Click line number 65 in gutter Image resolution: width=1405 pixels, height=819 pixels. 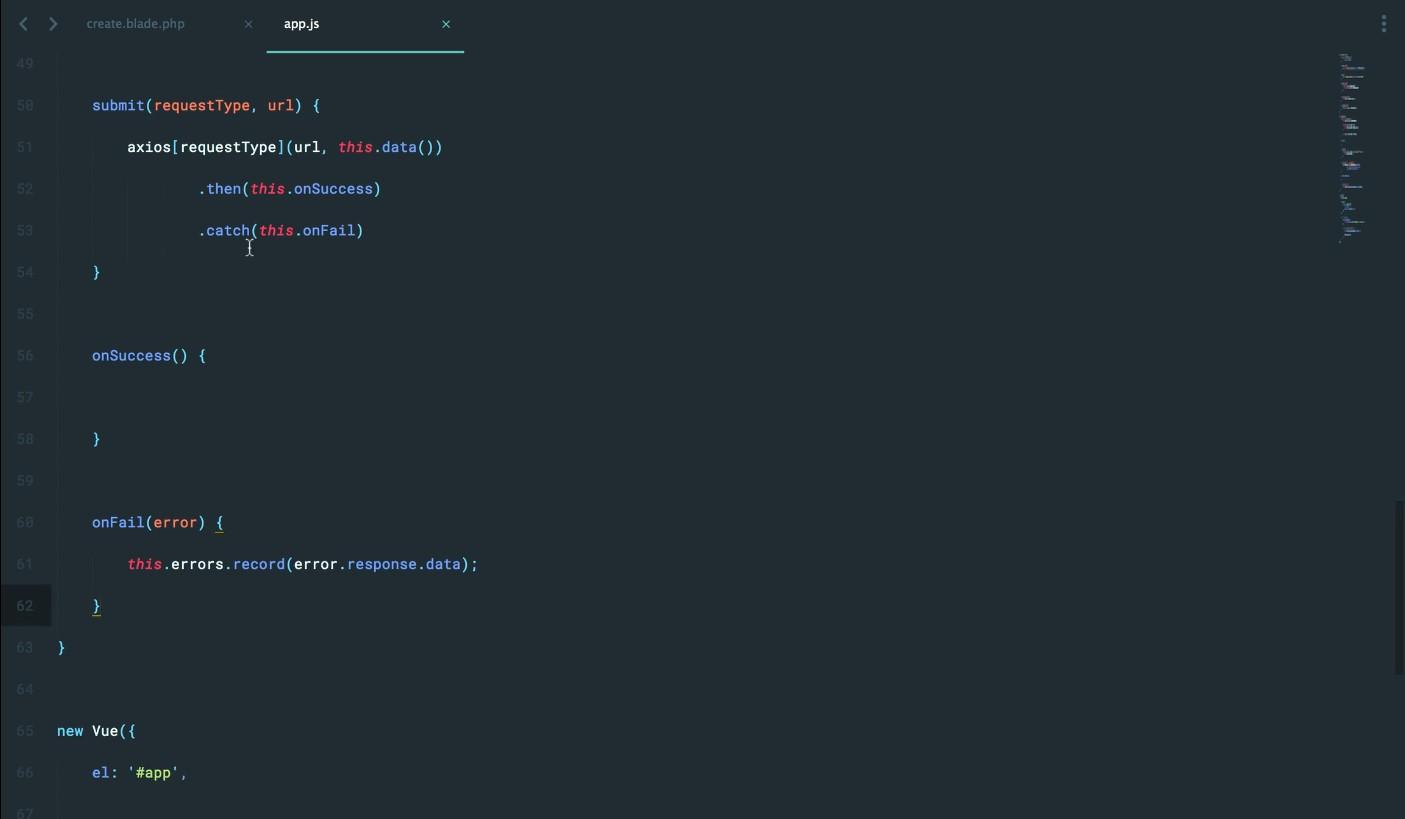pos(25,731)
